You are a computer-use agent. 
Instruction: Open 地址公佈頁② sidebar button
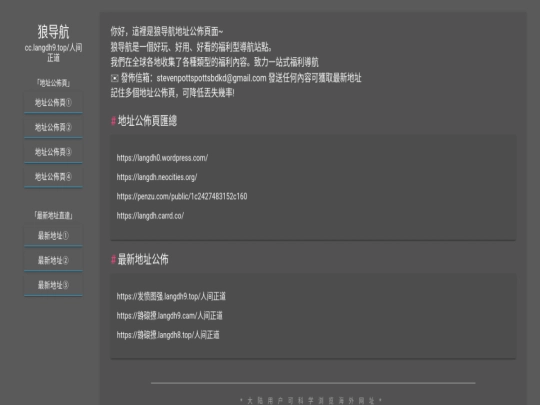pos(53,127)
